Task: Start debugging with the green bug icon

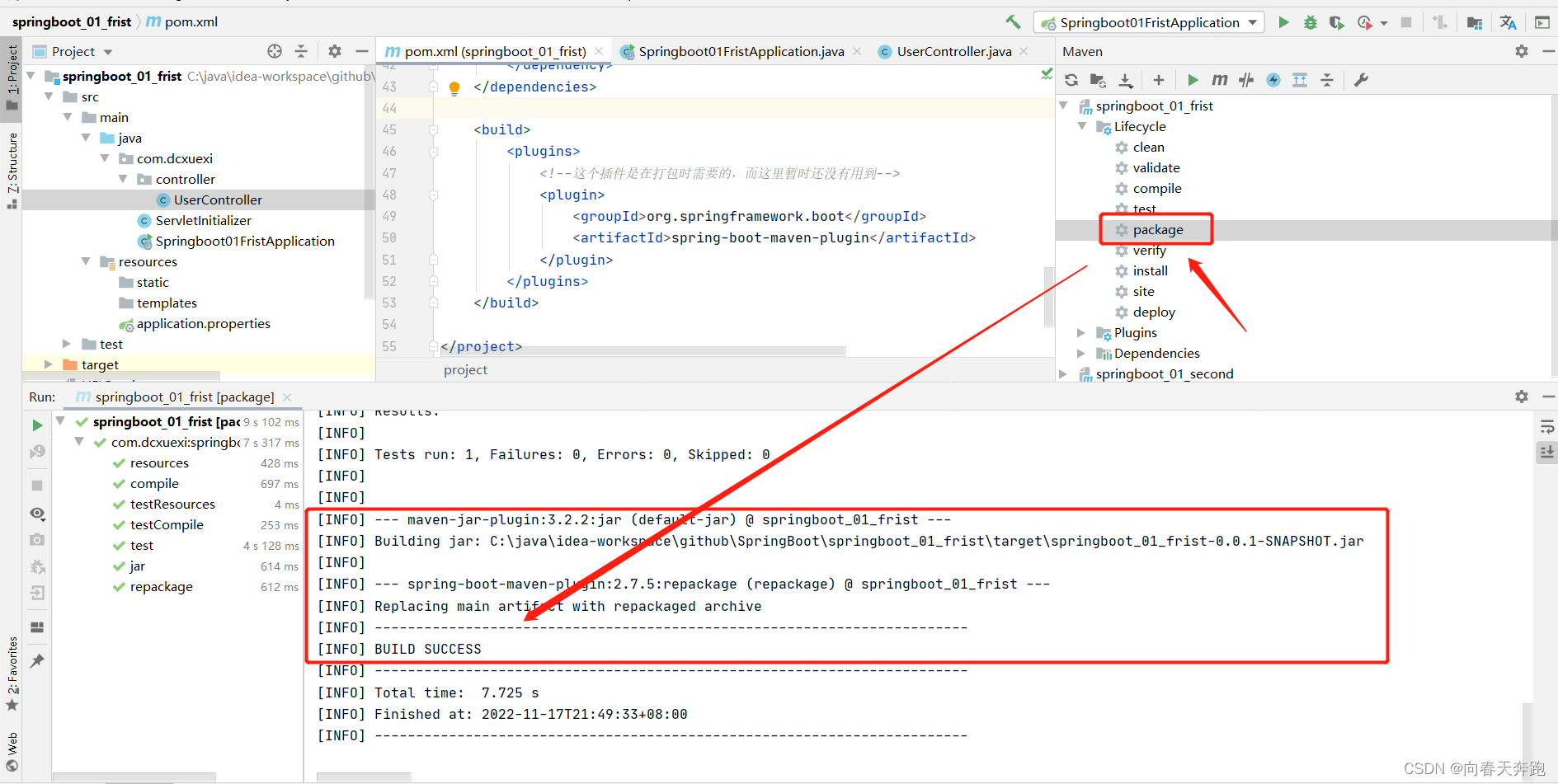Action: click(1310, 22)
